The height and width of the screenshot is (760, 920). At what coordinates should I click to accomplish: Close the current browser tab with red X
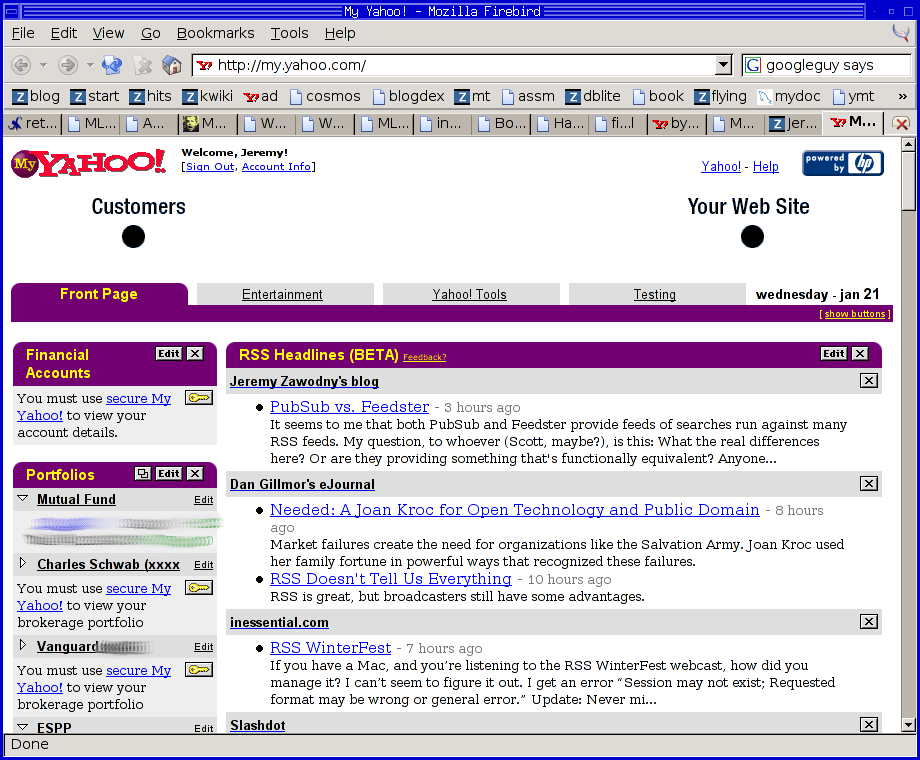point(901,123)
